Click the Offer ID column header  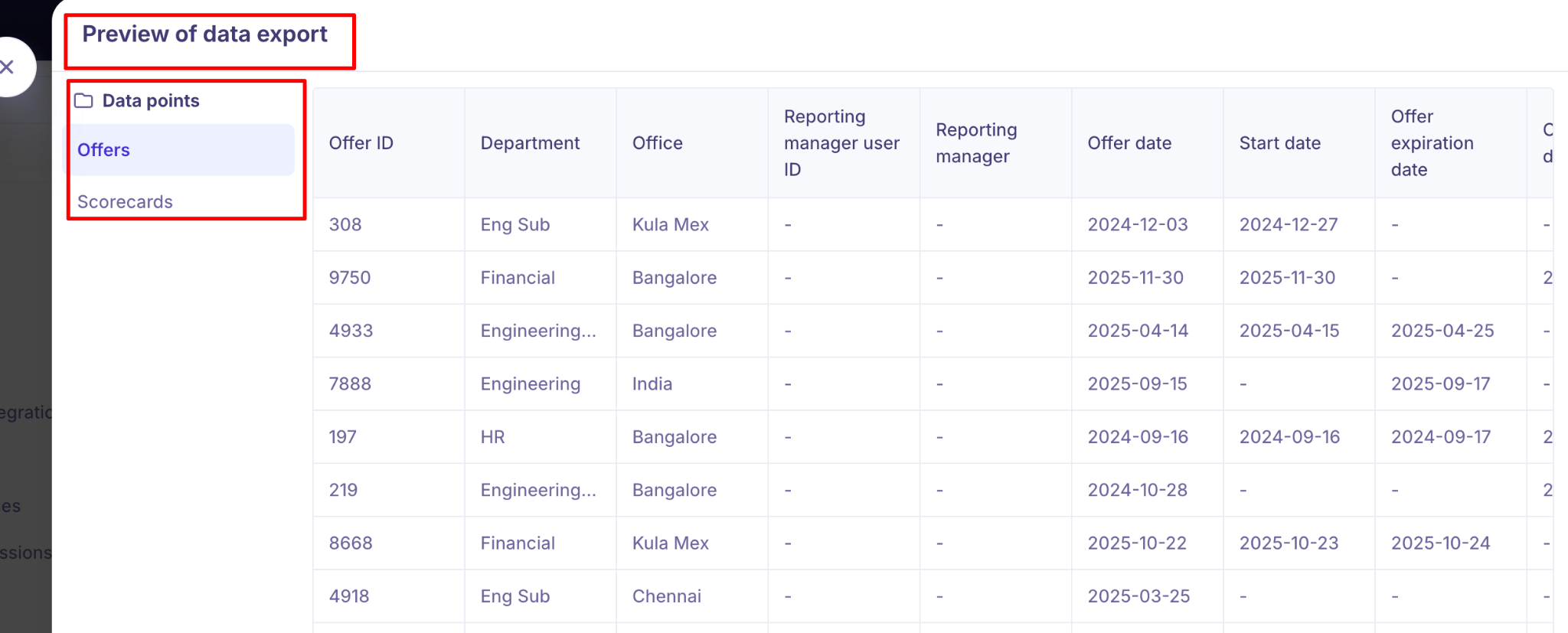tap(361, 143)
